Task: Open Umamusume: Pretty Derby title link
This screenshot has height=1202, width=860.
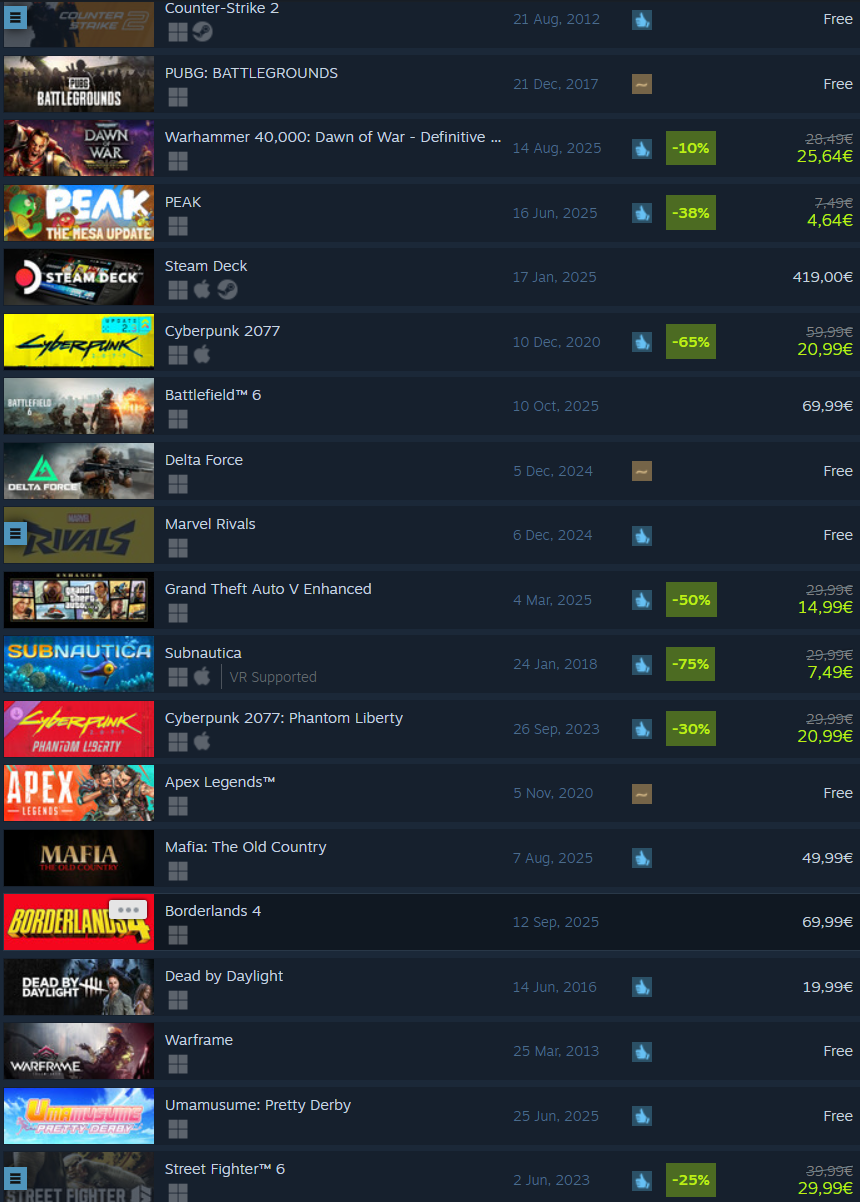Action: pos(258,1105)
